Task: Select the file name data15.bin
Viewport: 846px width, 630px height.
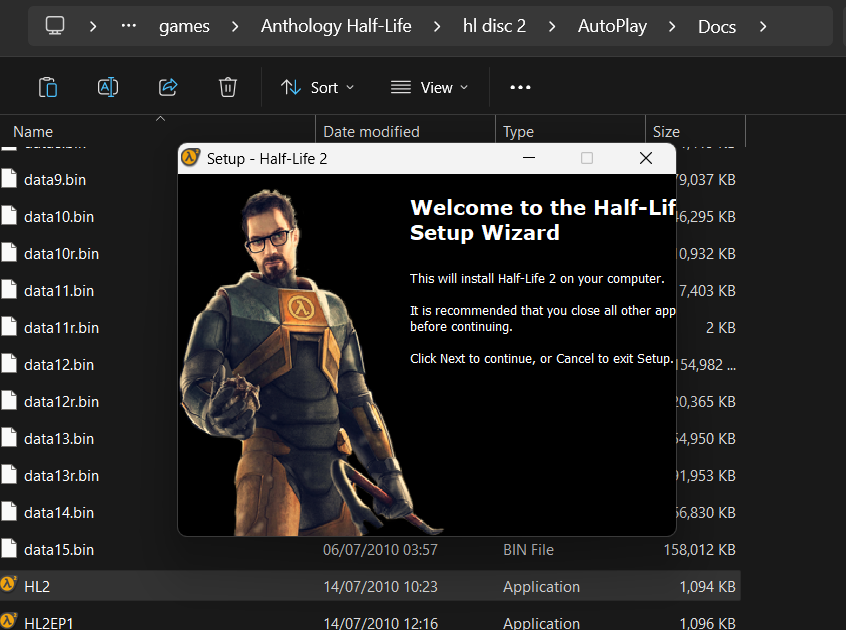Action: [x=59, y=550]
